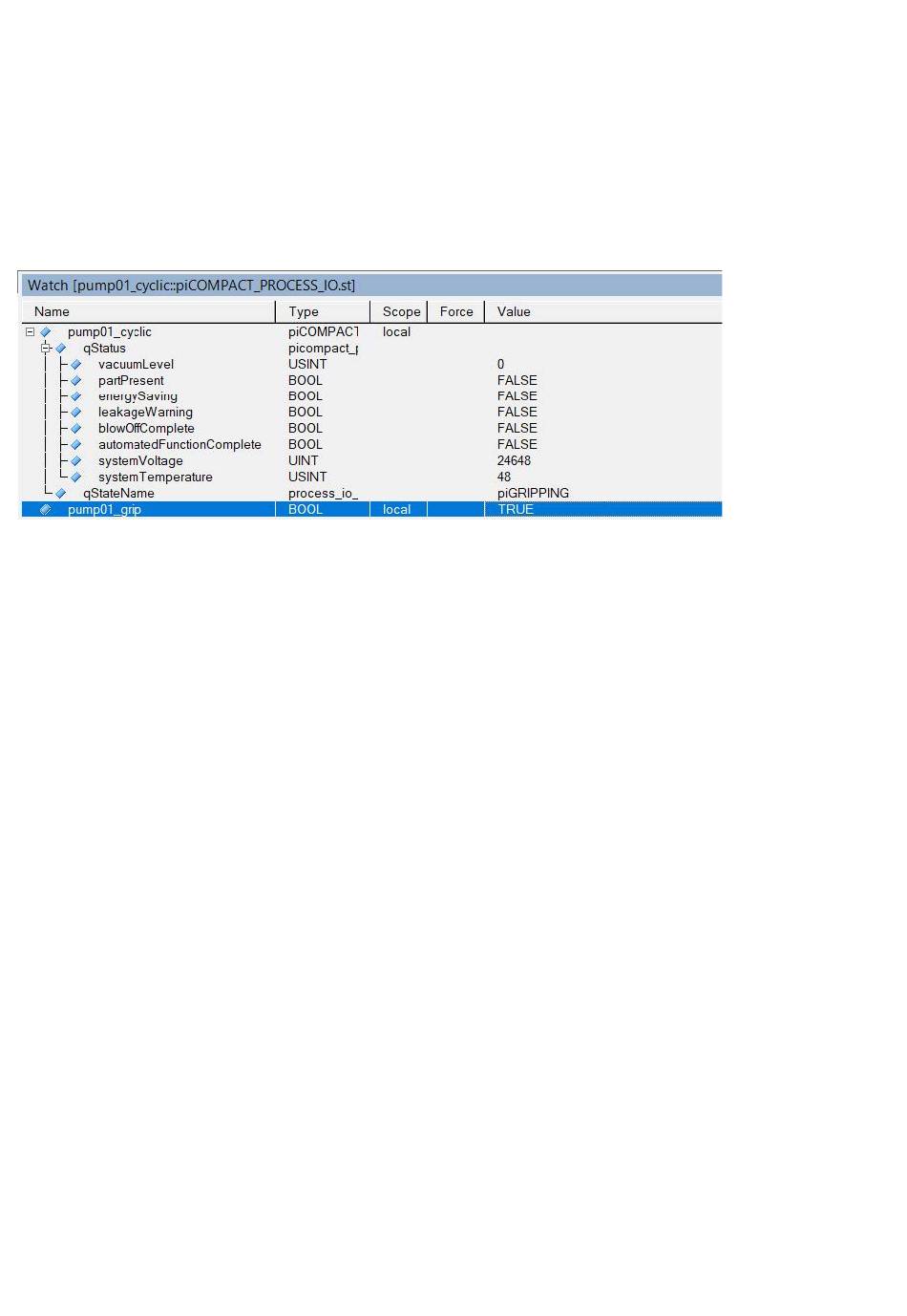The height and width of the screenshot is (1316, 907).
Task: Click the leakageWarning FALSE value
Action: 517,413
